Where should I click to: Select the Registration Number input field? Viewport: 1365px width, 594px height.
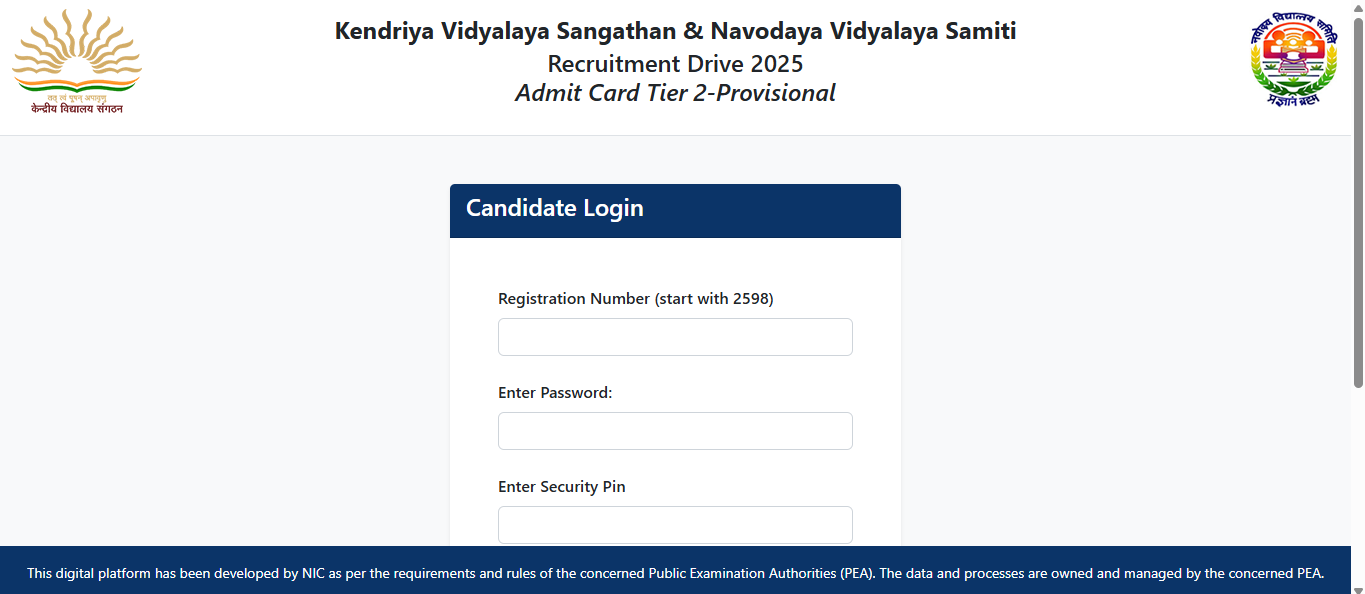(x=675, y=337)
